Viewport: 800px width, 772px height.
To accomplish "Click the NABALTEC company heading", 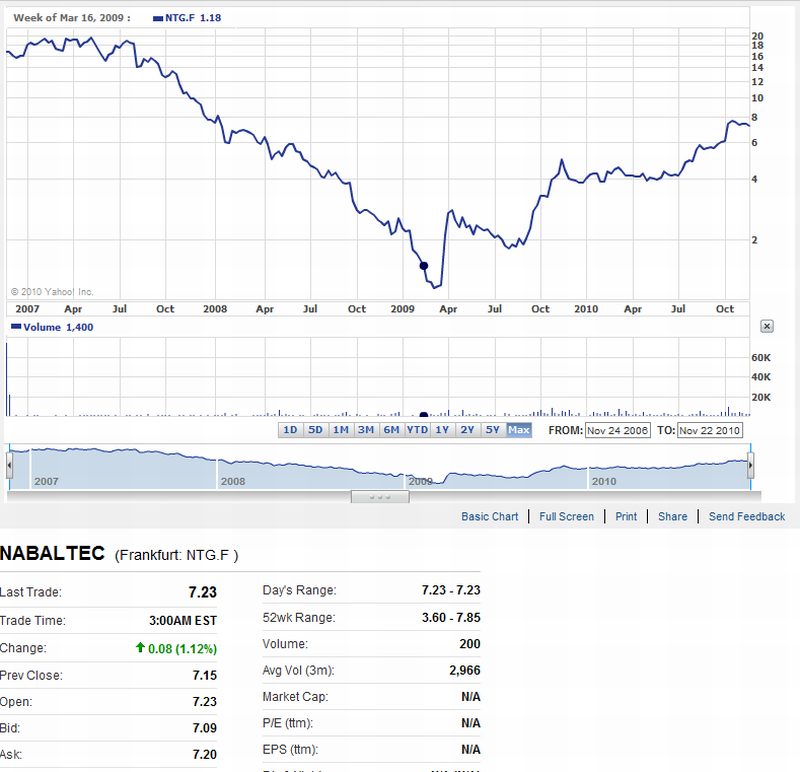I will click(x=53, y=553).
